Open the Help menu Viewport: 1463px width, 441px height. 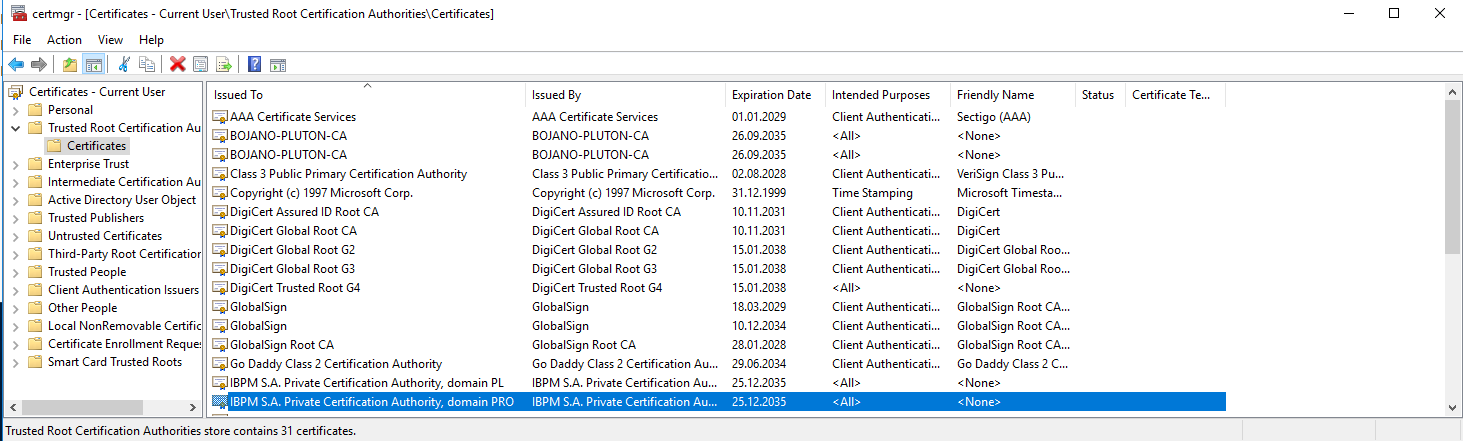(x=151, y=40)
